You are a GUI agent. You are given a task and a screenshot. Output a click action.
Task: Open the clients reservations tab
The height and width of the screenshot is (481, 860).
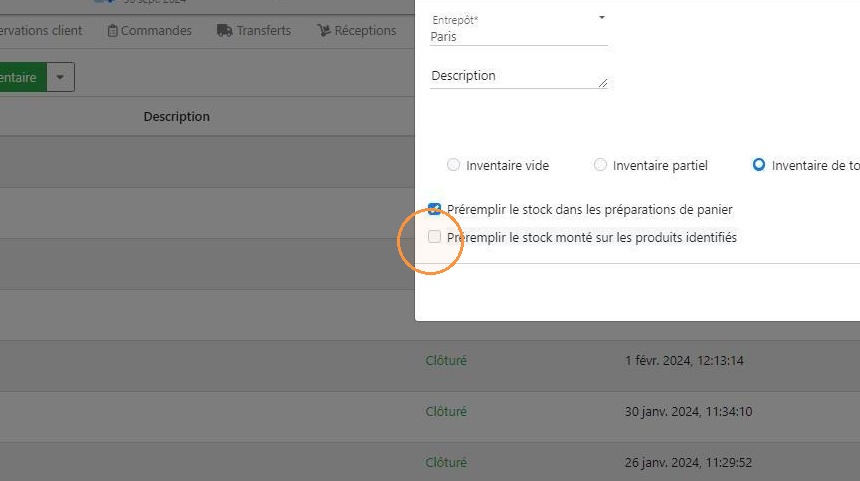click(x=41, y=31)
